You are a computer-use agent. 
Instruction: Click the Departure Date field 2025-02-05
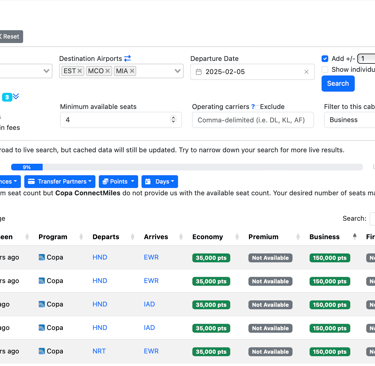(252, 72)
